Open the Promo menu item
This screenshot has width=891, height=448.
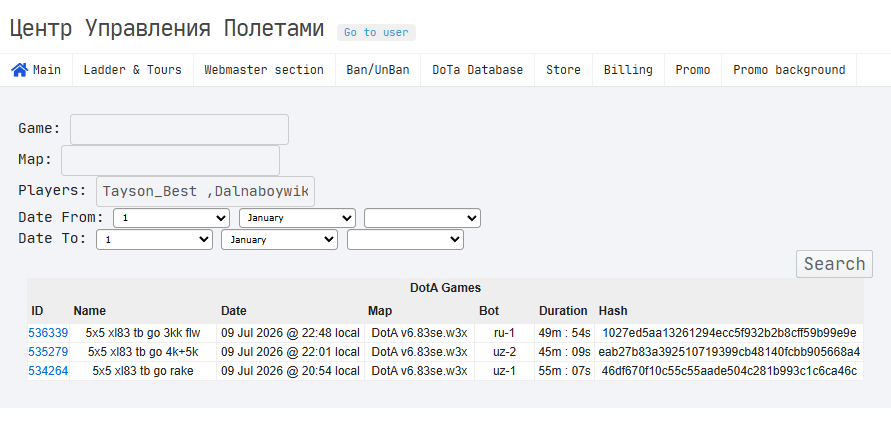coord(693,70)
